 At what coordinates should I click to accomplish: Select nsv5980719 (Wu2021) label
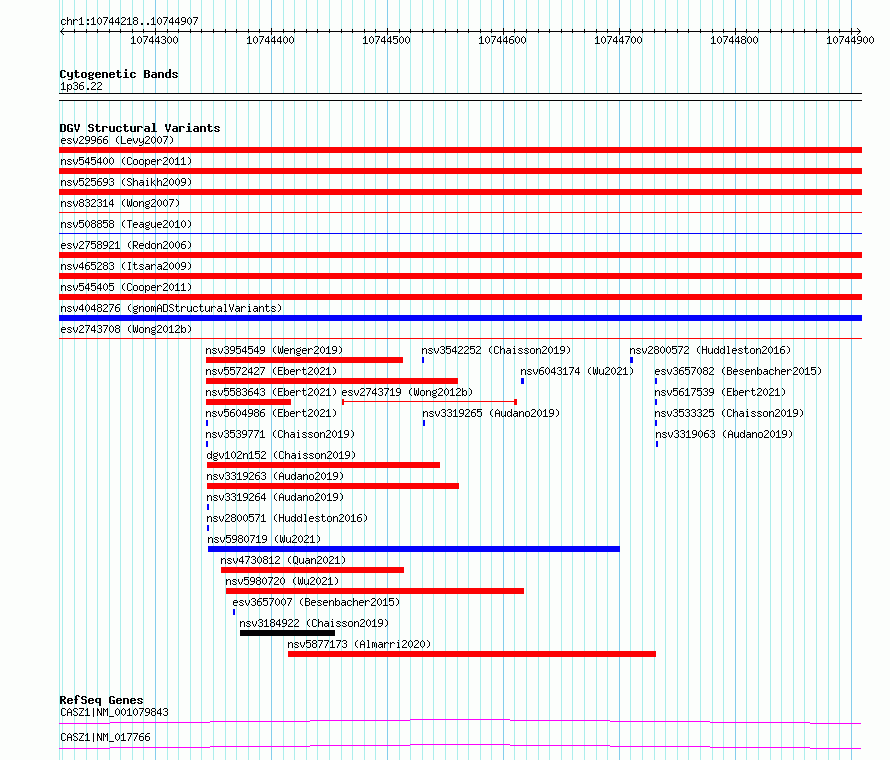point(265,539)
